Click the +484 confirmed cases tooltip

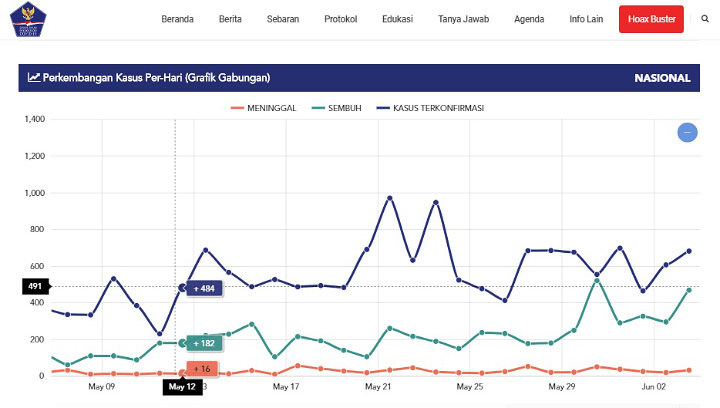[204, 289]
